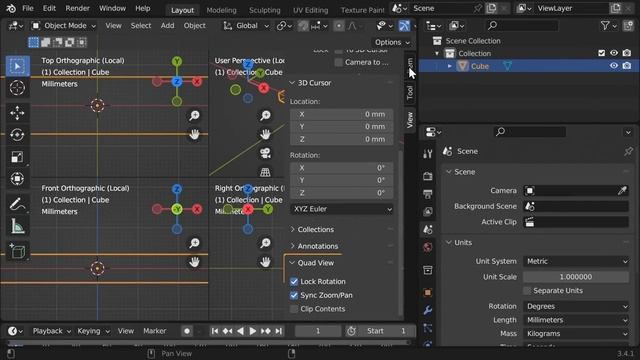Viewport: 640px width, 360px height.
Task: Open the View Layer properties tab
Action: point(427,212)
